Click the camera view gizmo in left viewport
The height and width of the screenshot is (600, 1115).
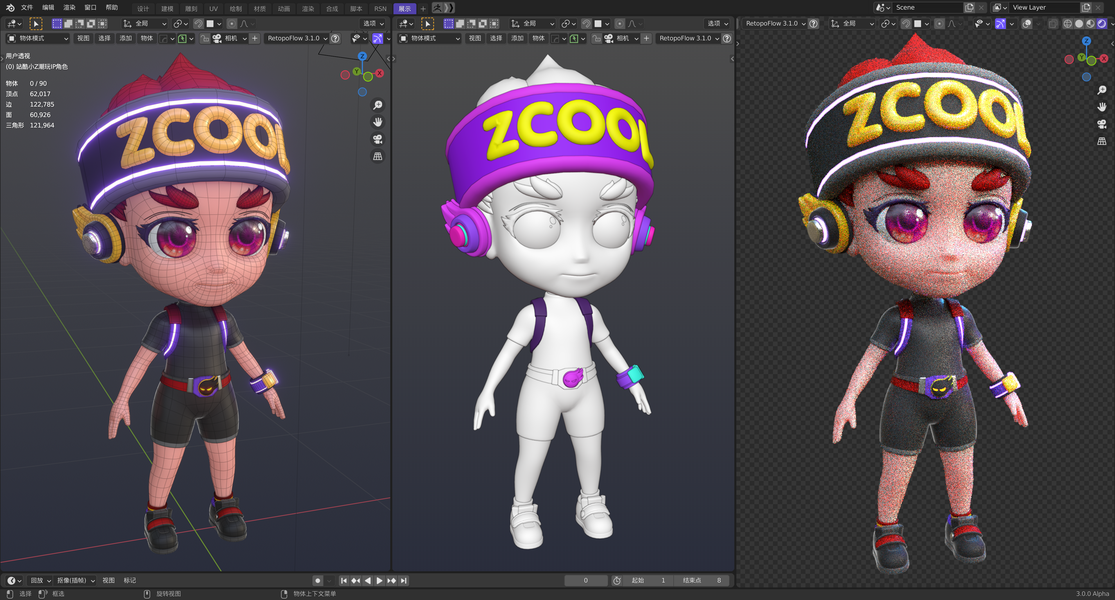[x=378, y=139]
